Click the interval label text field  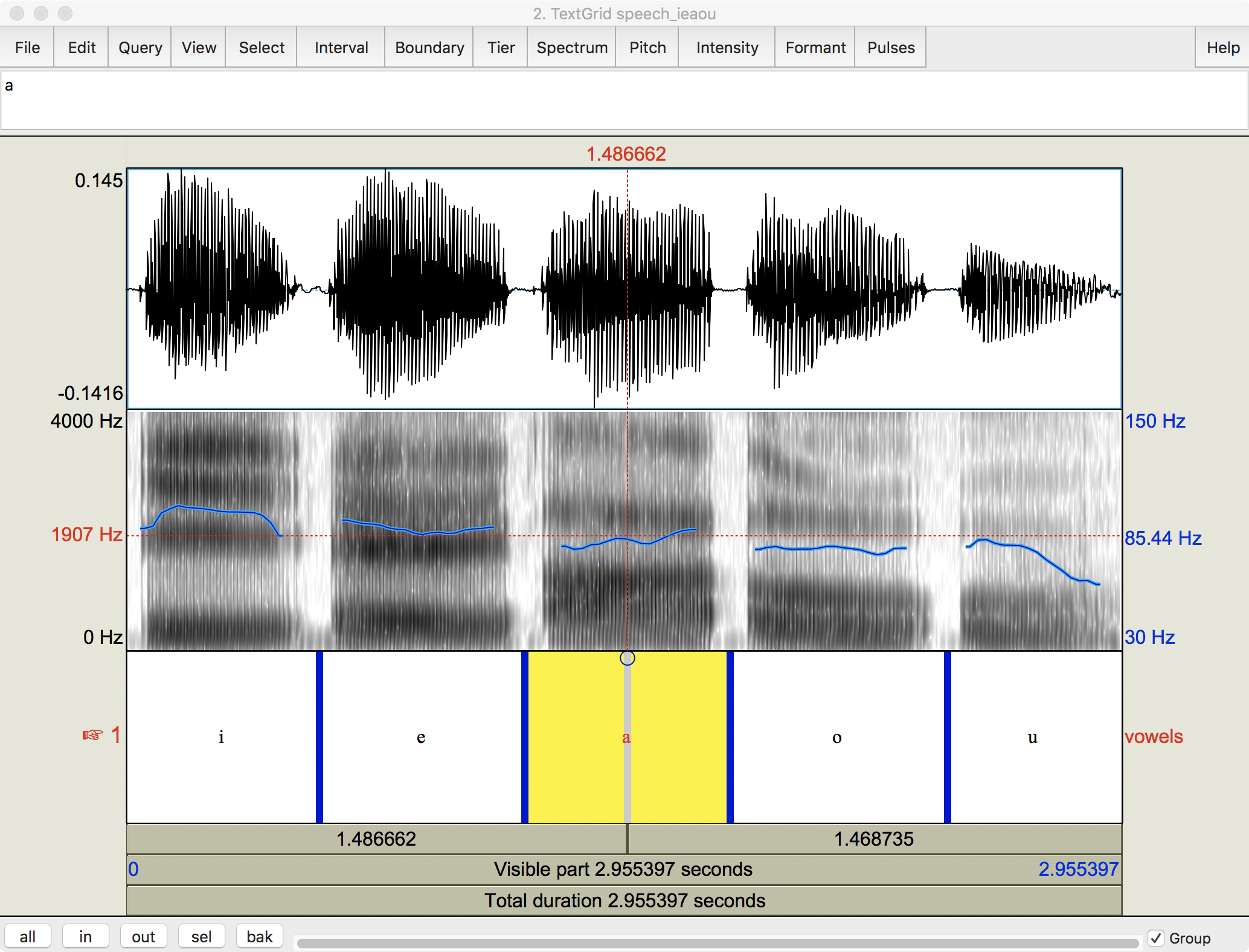pyautogui.click(x=624, y=101)
